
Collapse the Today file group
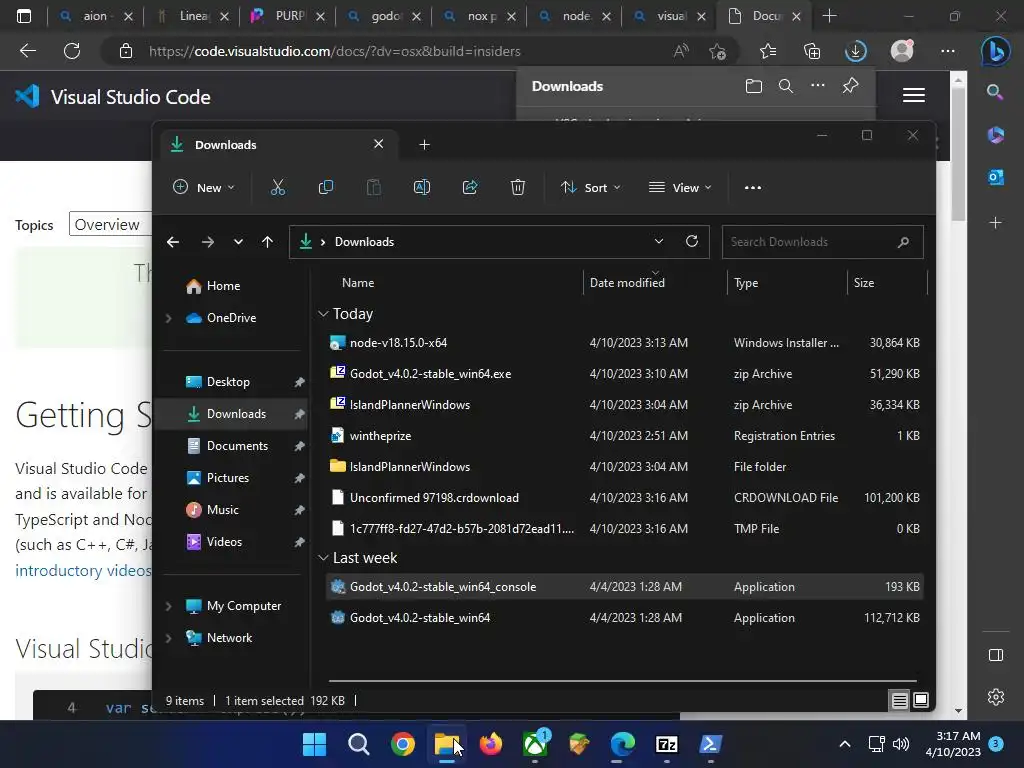(323, 314)
